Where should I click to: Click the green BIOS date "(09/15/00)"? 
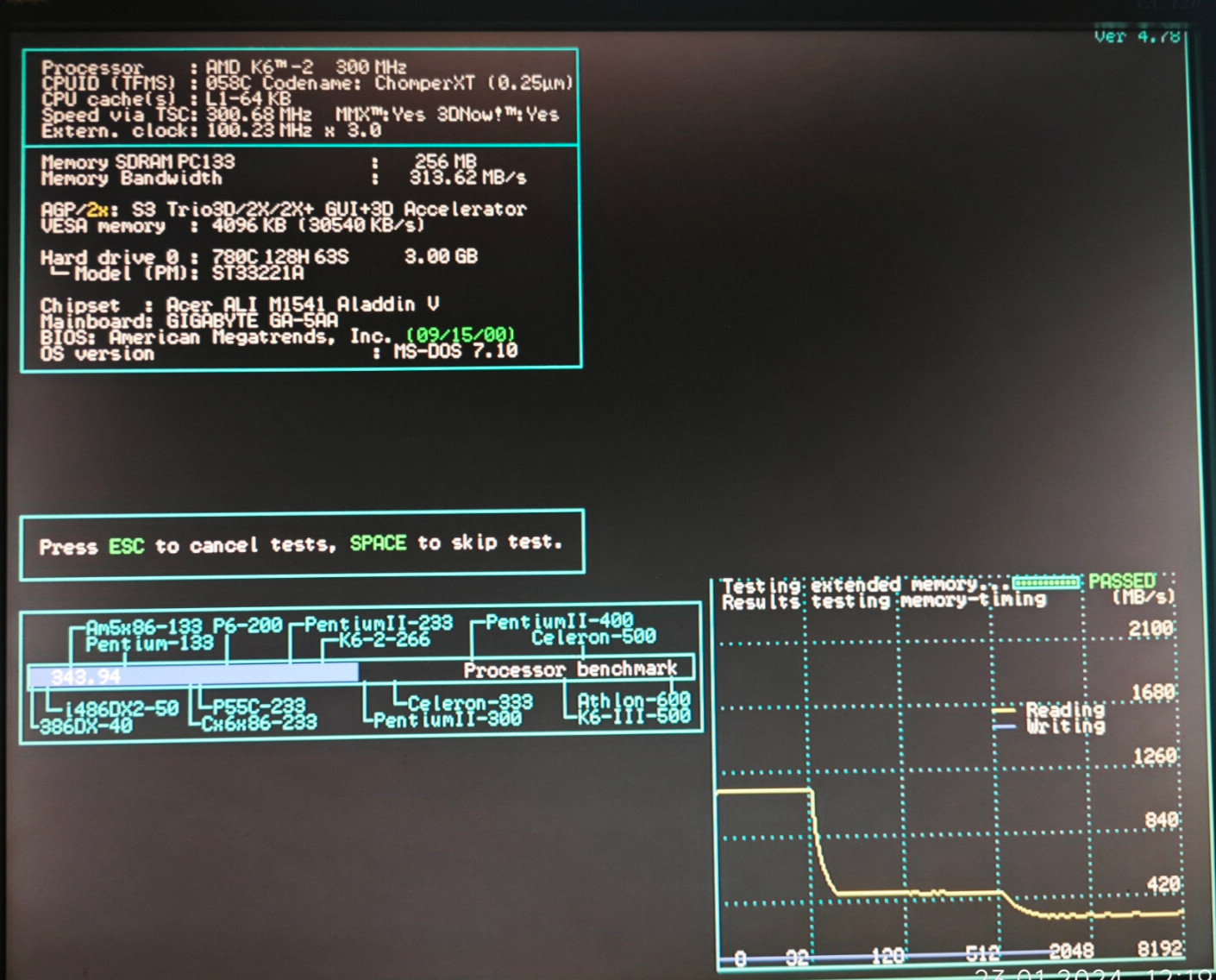pos(461,335)
